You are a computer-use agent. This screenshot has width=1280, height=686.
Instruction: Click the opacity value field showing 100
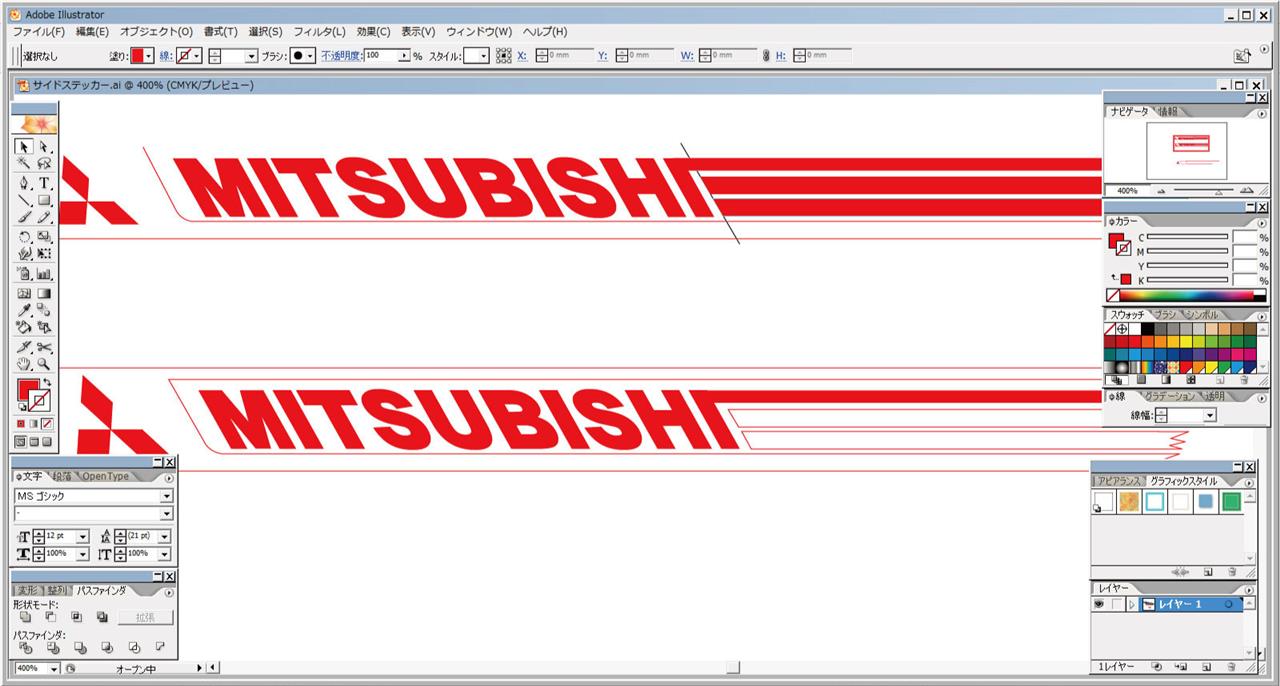[x=381, y=56]
